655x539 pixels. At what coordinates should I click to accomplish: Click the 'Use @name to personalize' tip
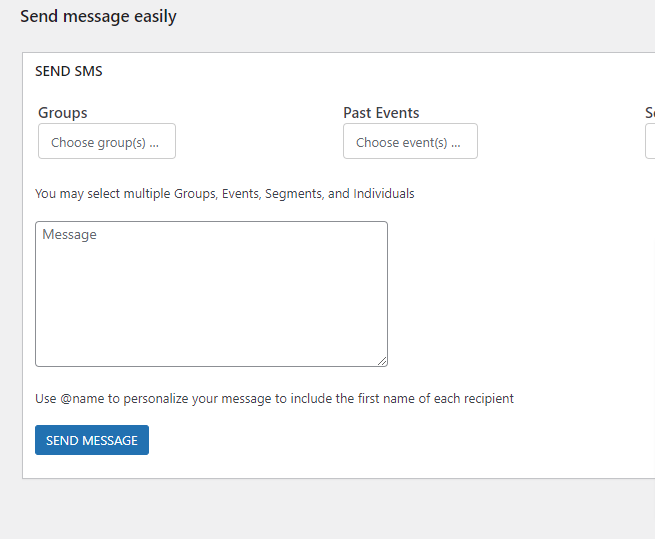point(274,399)
